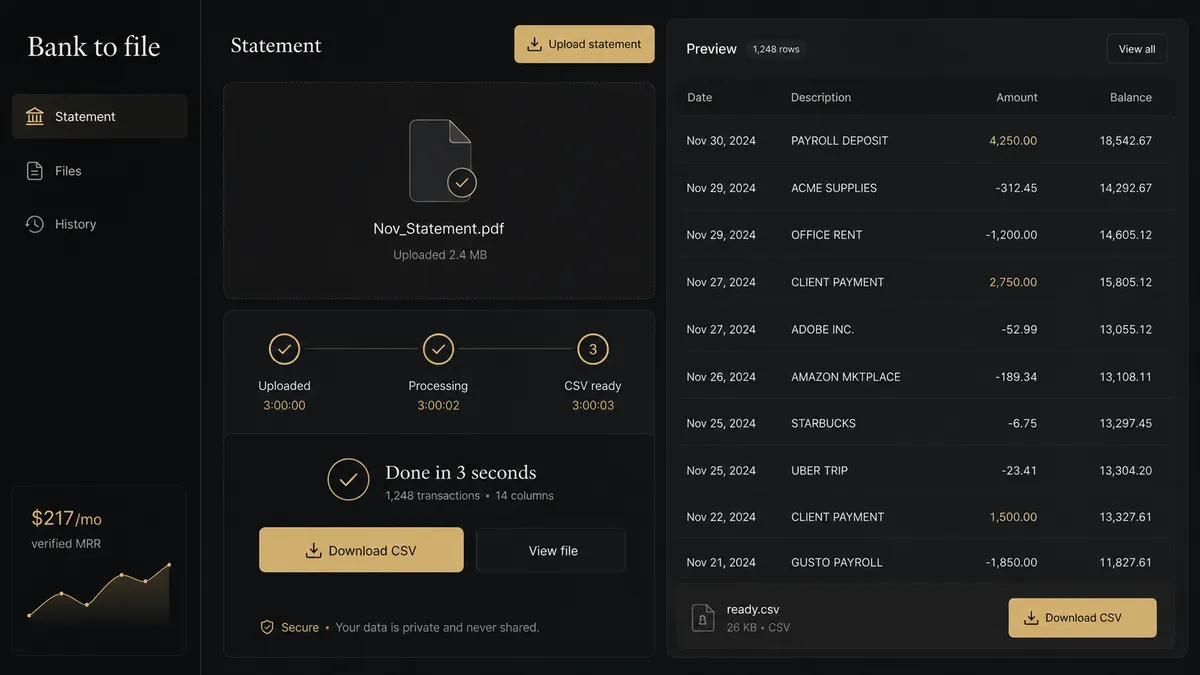Viewport: 1200px width, 675px height.
Task: Click the Bank to file logo title
Action: tap(94, 47)
